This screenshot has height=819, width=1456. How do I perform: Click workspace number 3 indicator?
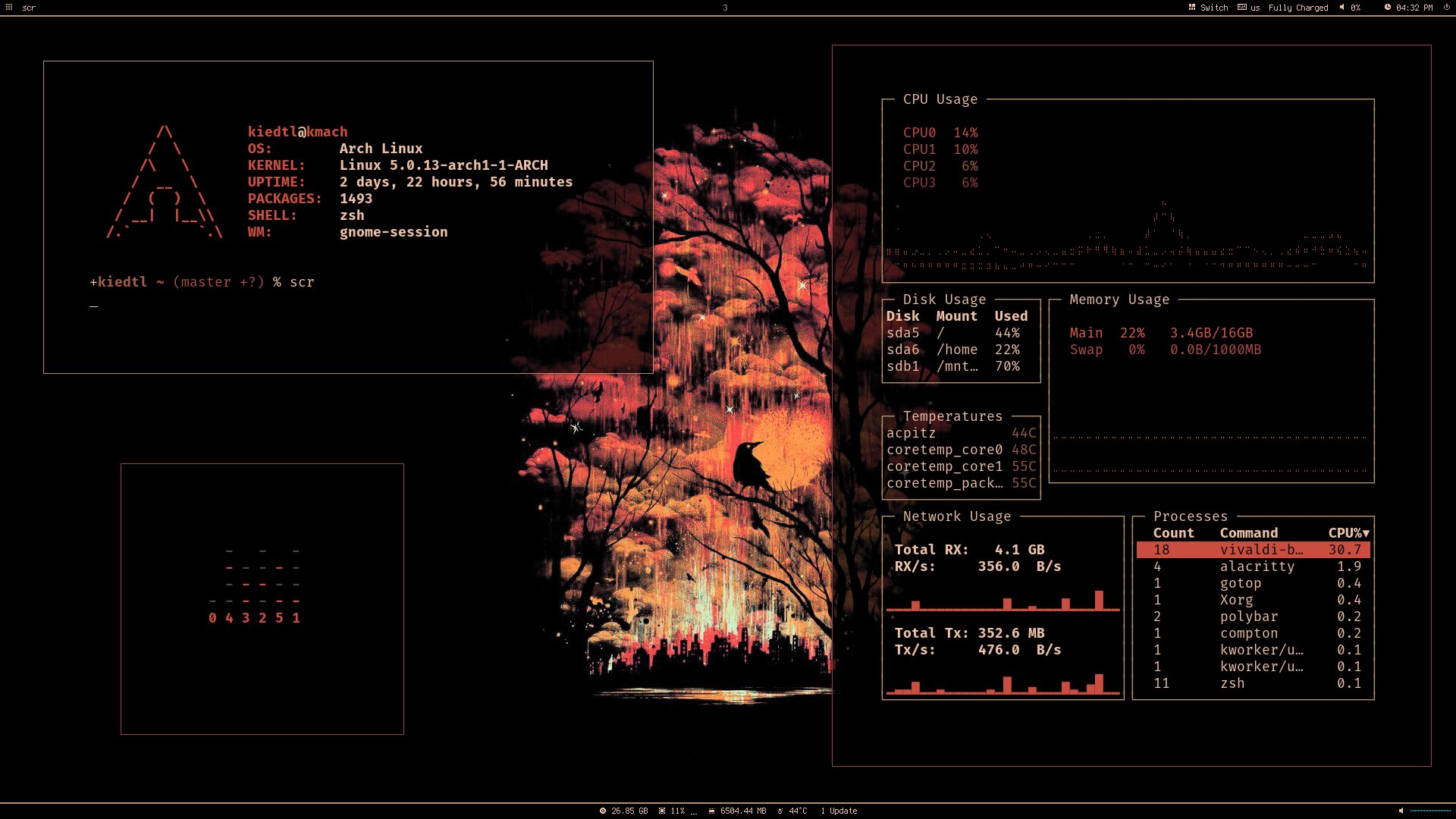(x=725, y=8)
